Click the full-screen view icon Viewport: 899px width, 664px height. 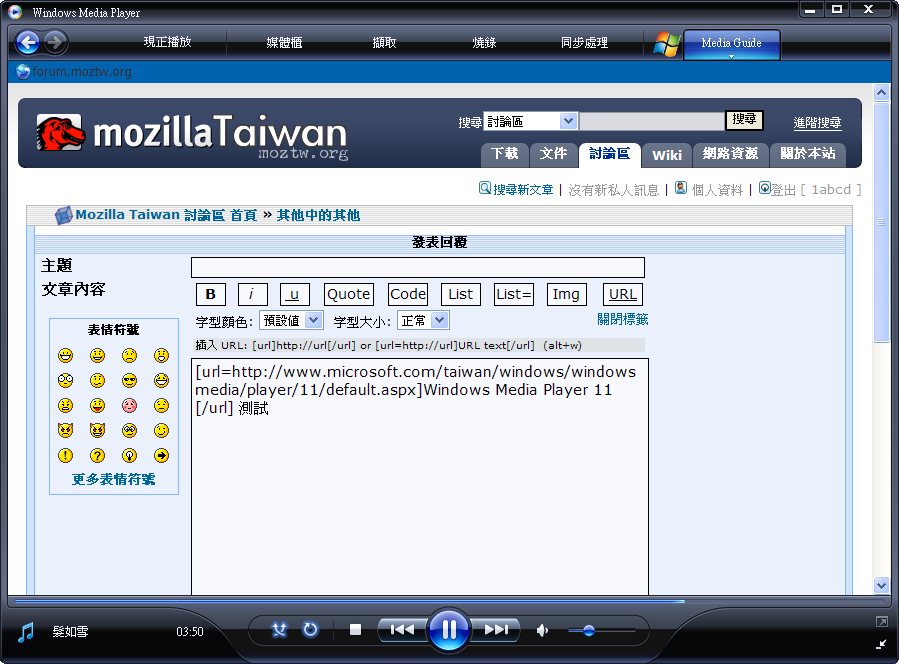881,622
